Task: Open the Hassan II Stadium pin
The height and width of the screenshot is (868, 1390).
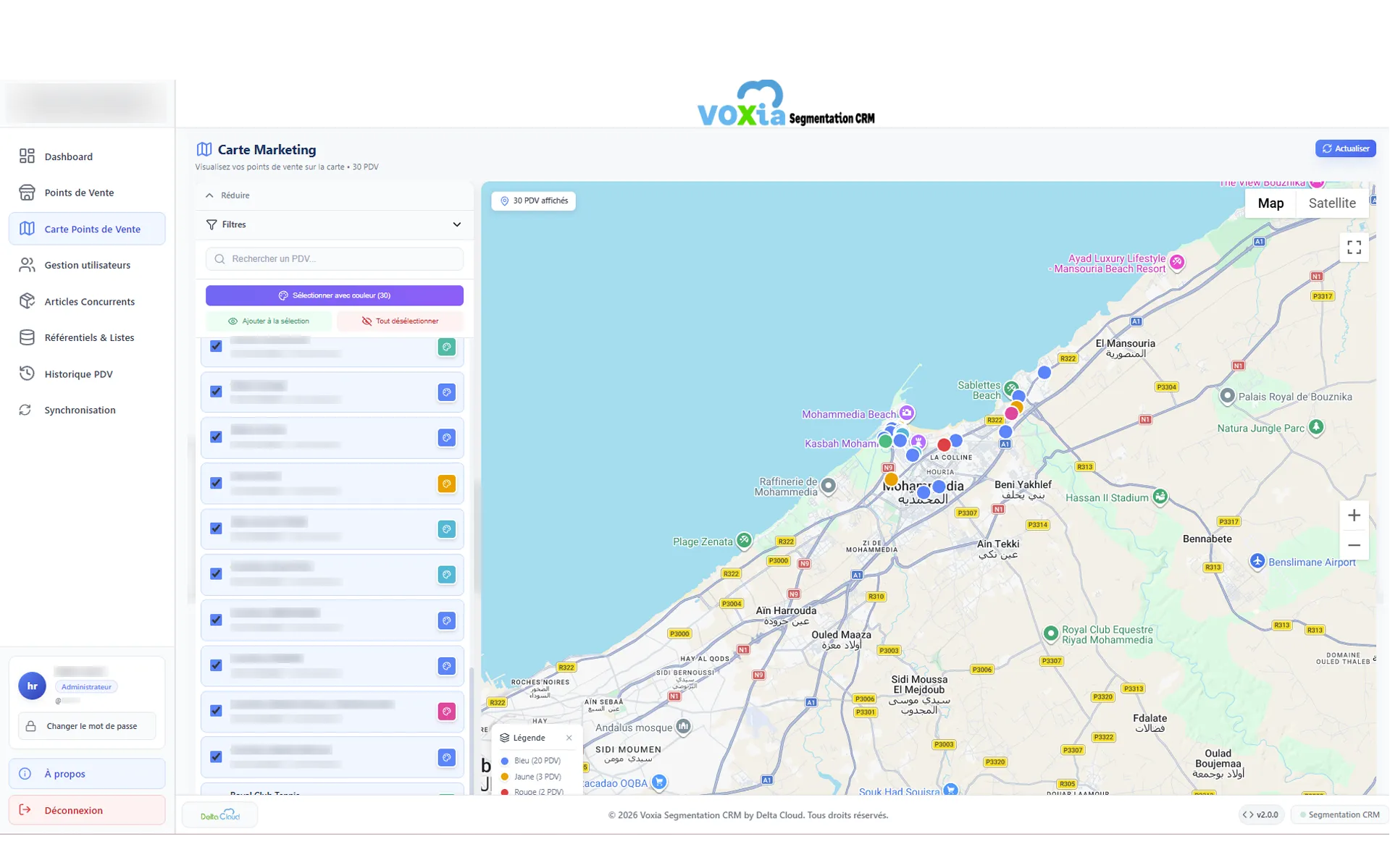Action: tap(1160, 497)
